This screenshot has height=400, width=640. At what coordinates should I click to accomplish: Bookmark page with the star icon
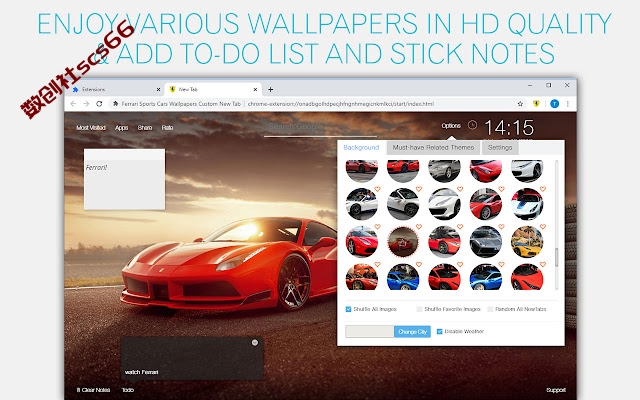click(520, 104)
